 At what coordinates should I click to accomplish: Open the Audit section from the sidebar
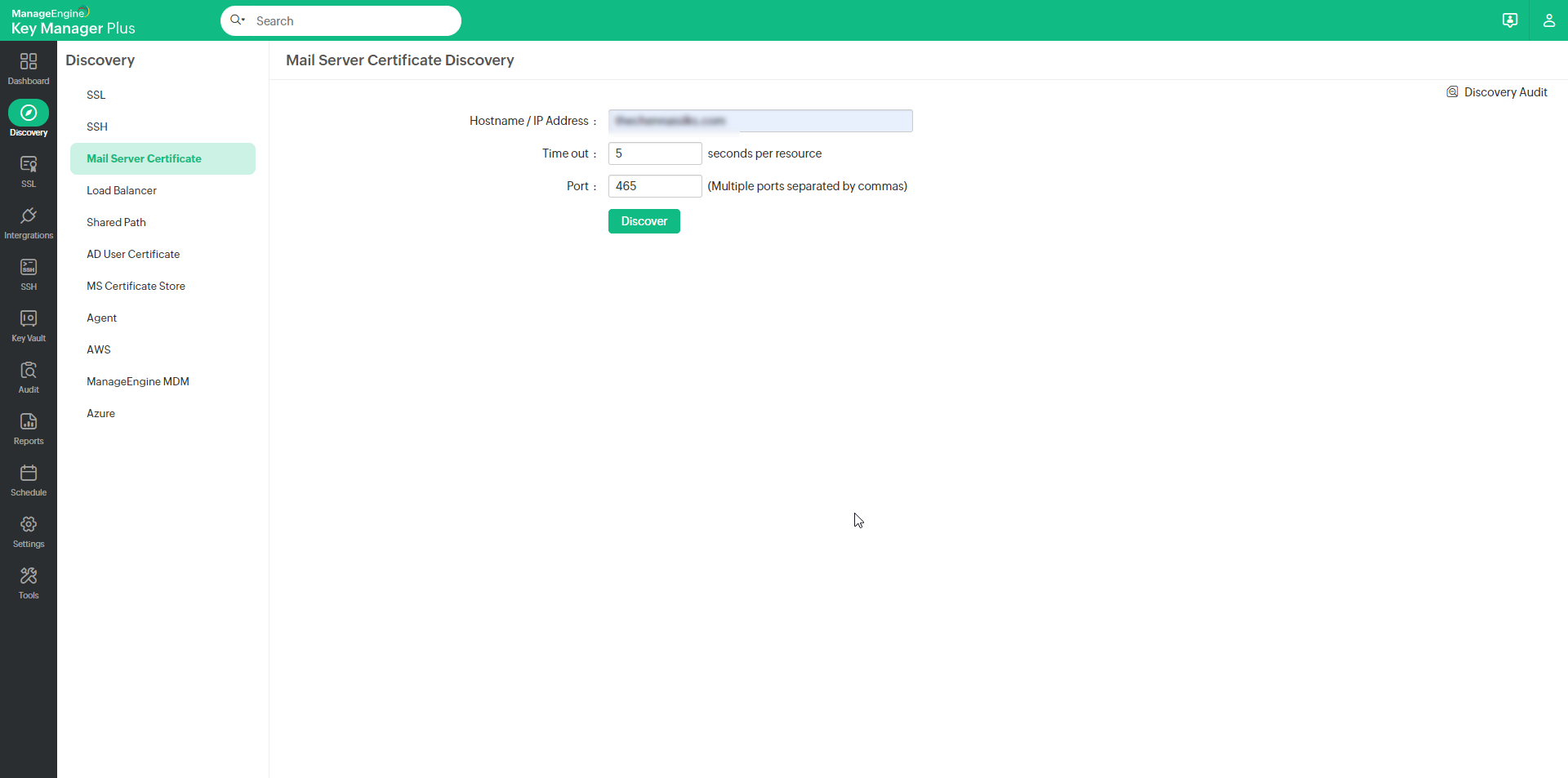(29, 376)
